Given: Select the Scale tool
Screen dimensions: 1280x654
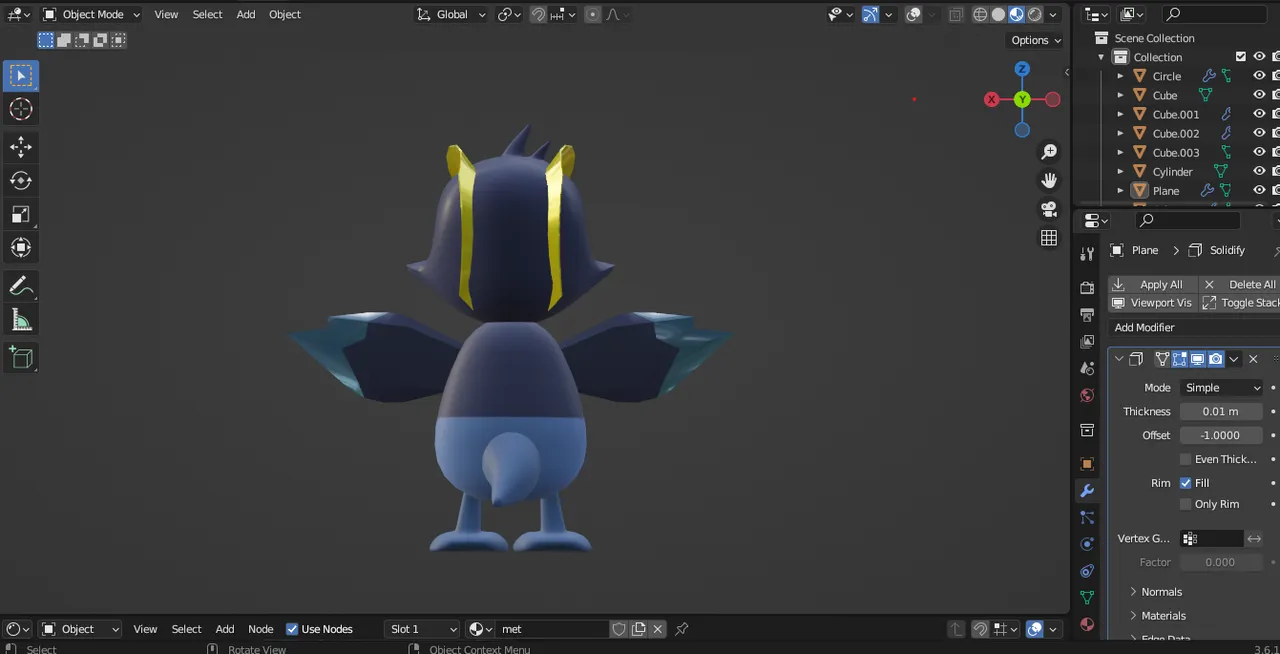Looking at the screenshot, I should pos(21,215).
